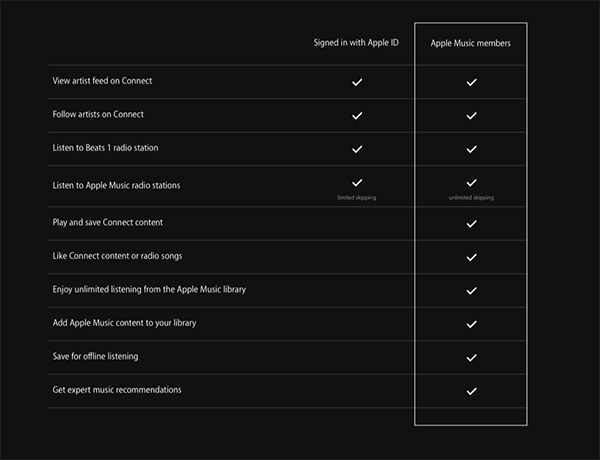Click the "View artist feed on Connect" row label
Screen dimensions: 600x460
[103, 80]
